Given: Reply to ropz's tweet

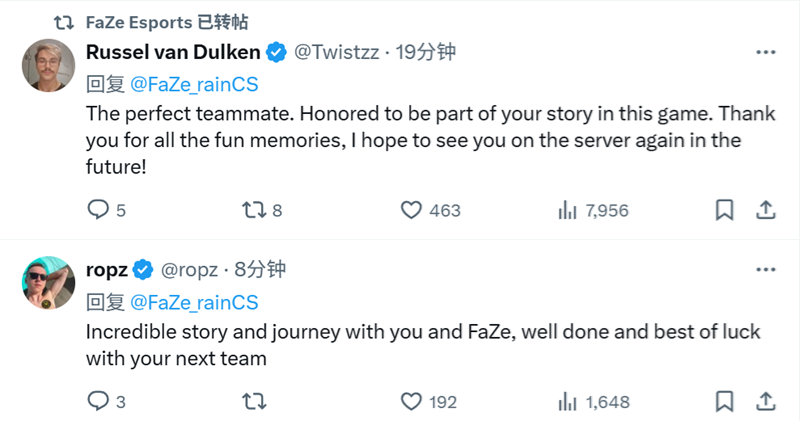Looking at the screenshot, I should 98,402.
